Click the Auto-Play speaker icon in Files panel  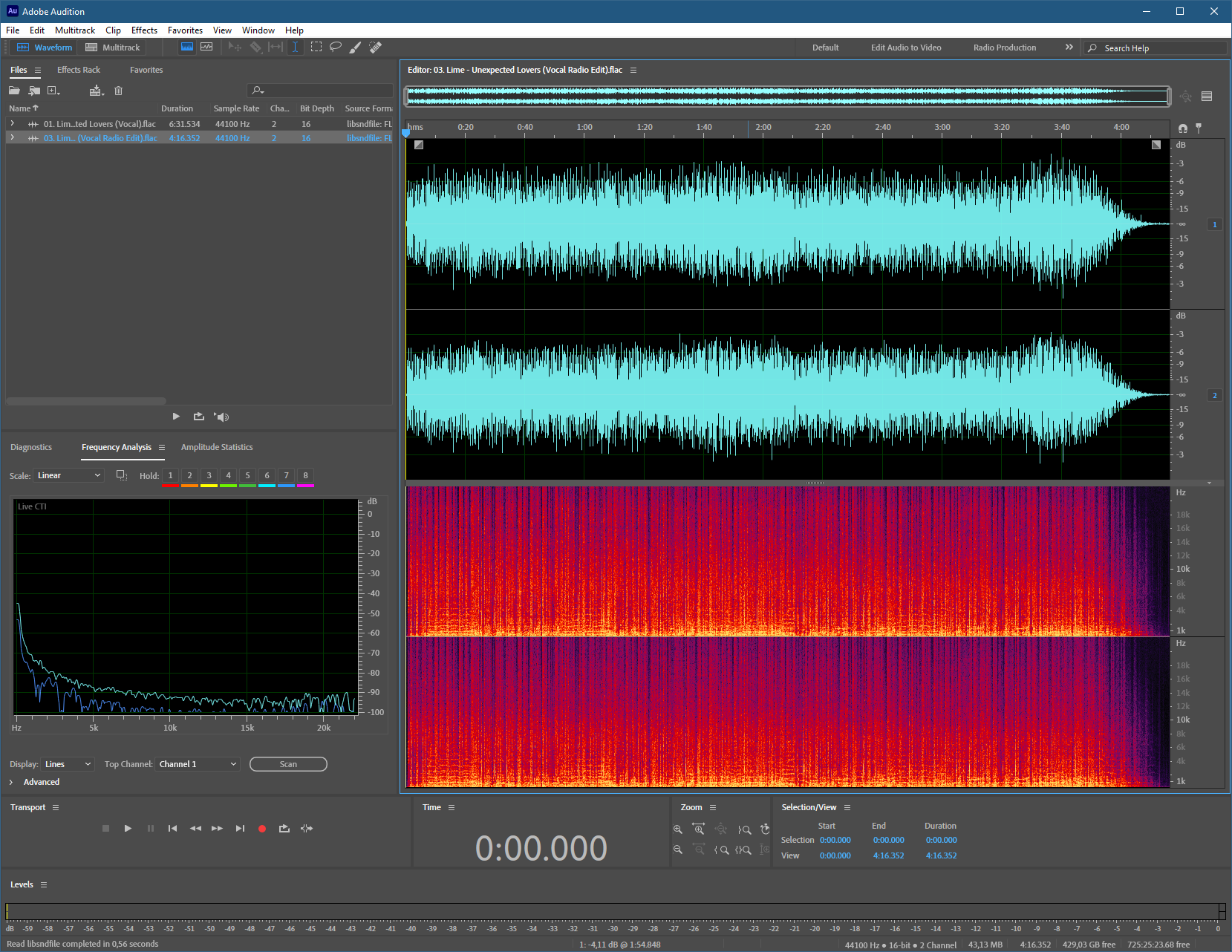point(221,417)
